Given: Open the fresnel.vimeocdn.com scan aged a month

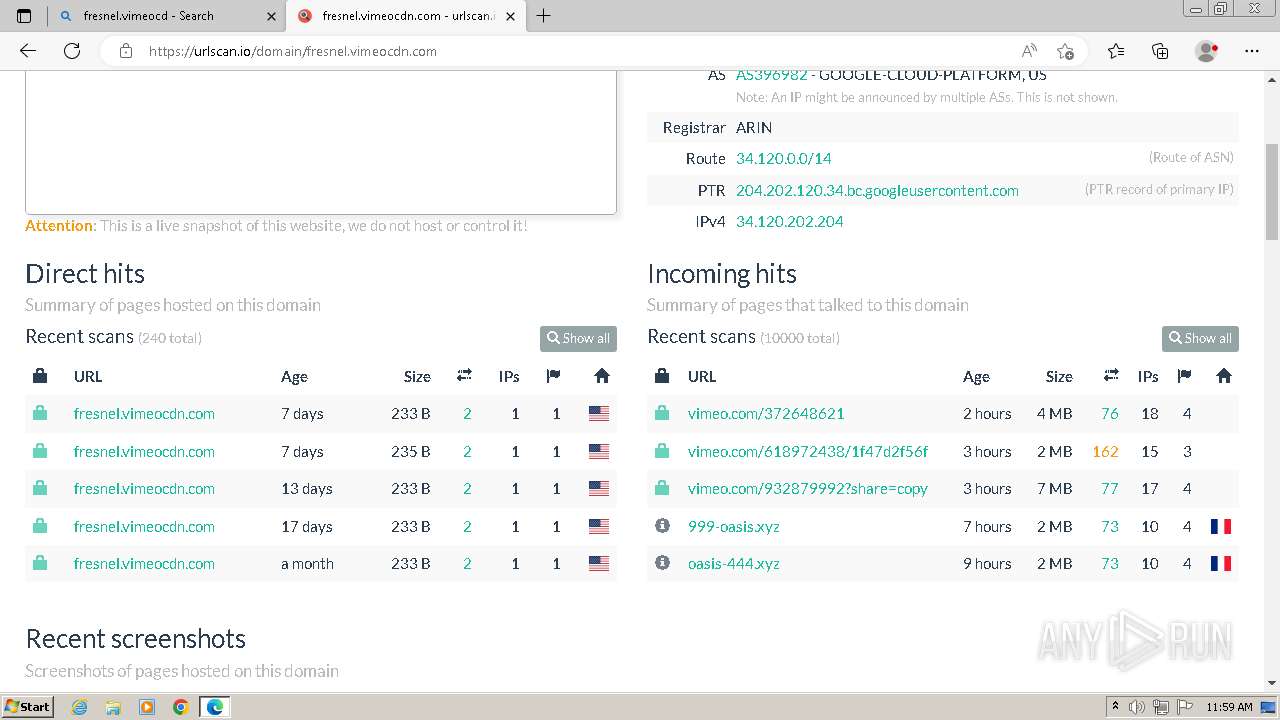Looking at the screenshot, I should (144, 563).
